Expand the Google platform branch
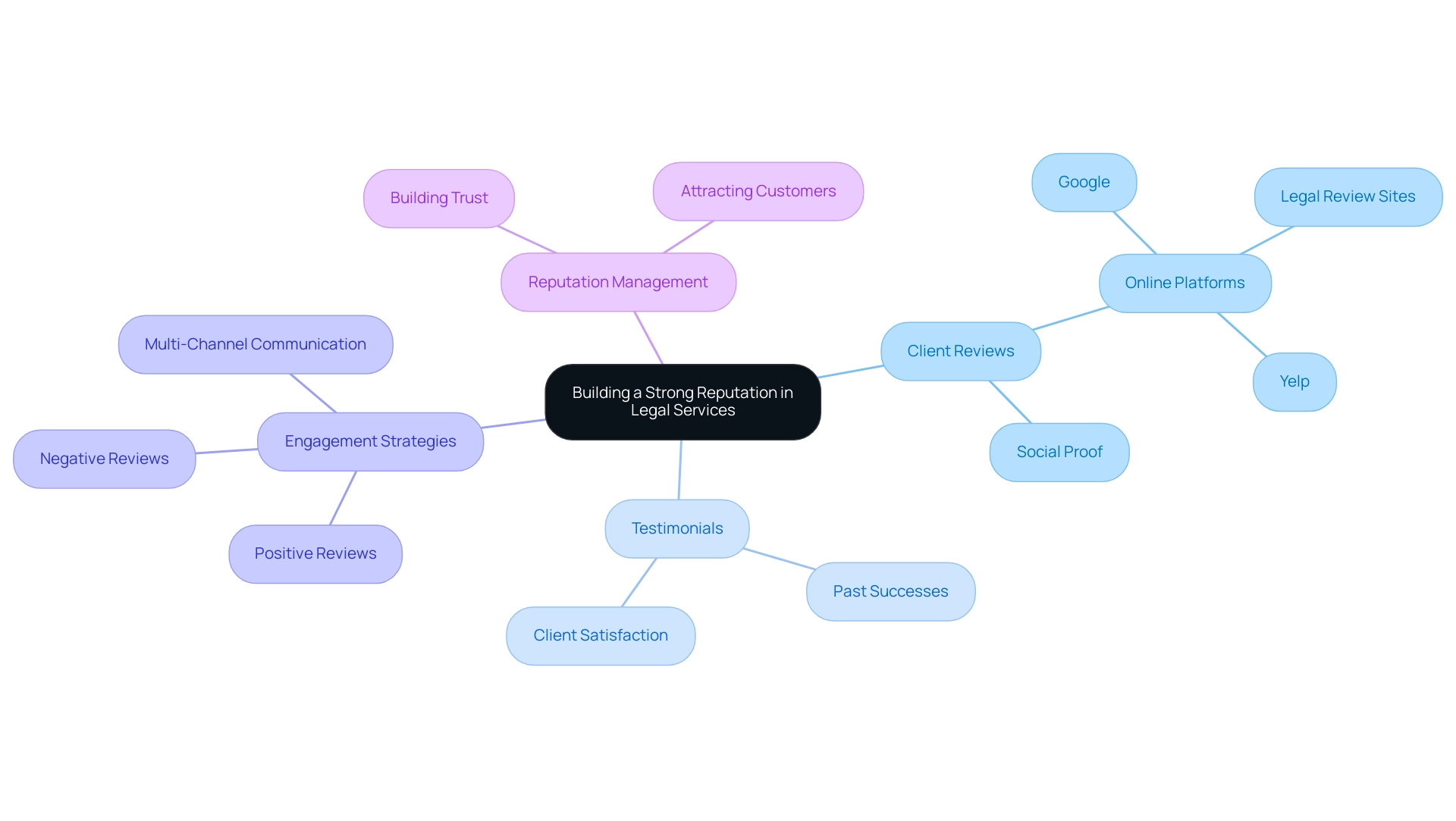Screen dimensions: 1456x821 point(1085,180)
